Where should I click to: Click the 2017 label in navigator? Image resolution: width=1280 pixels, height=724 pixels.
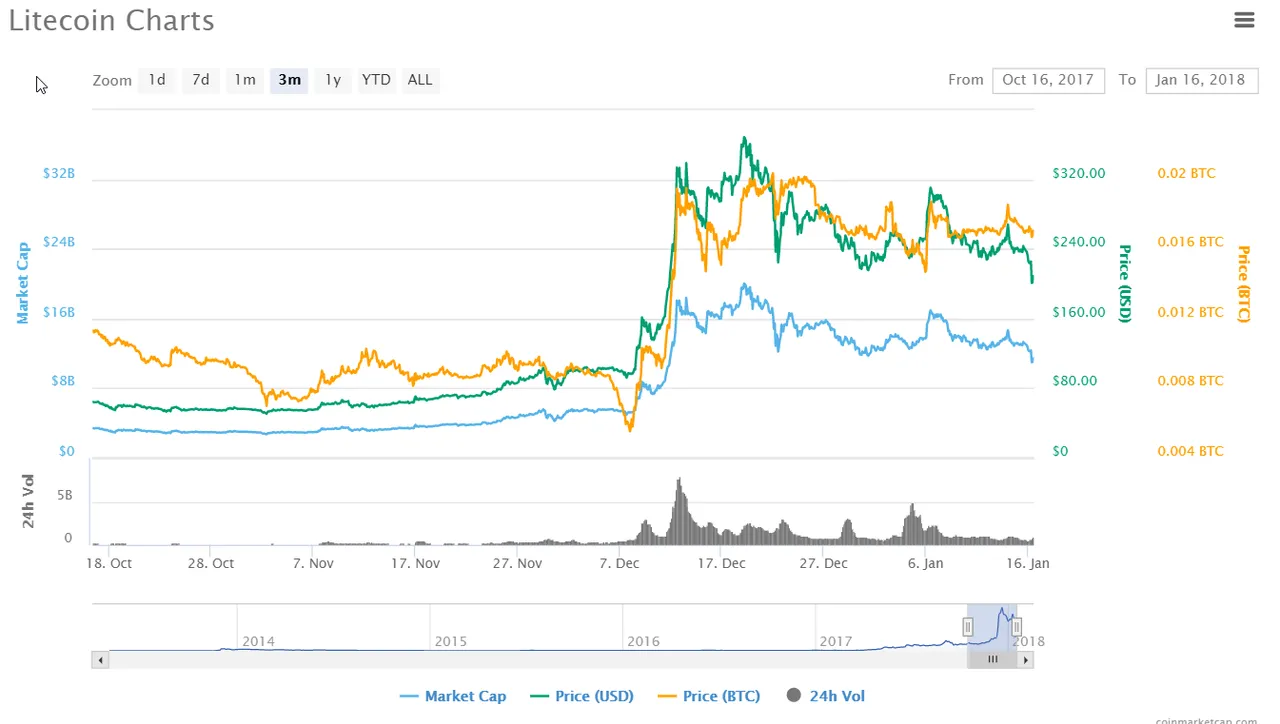tap(837, 641)
